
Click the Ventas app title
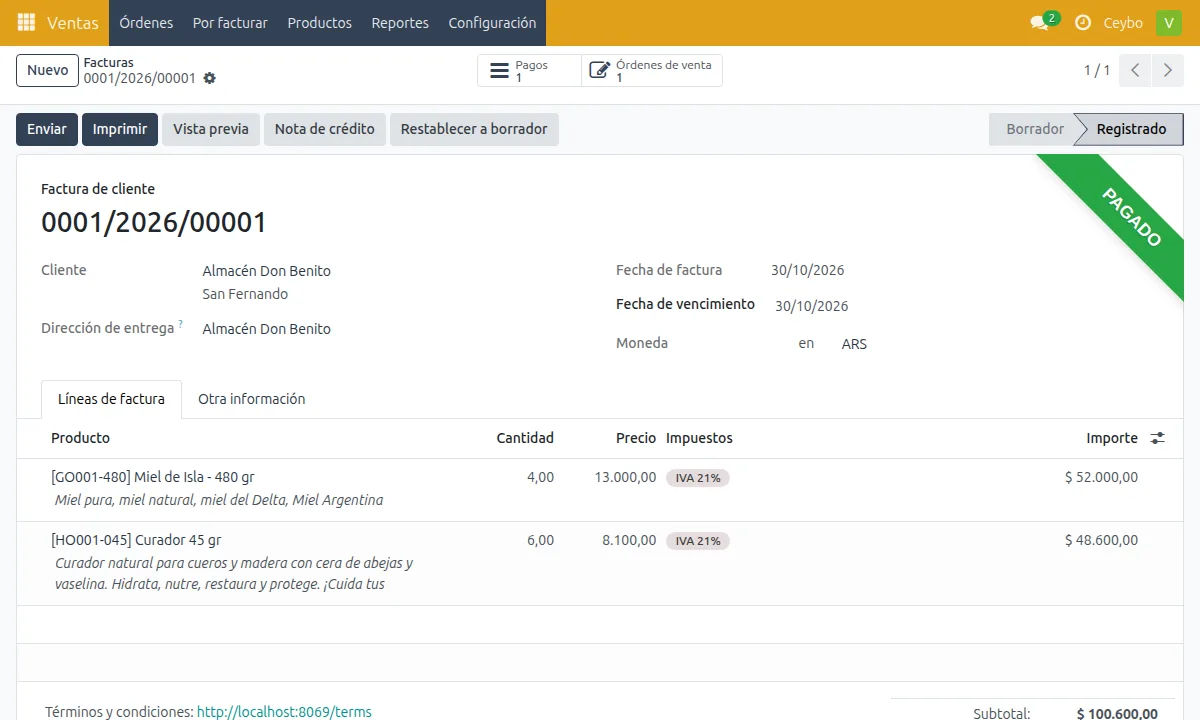[x=73, y=23]
